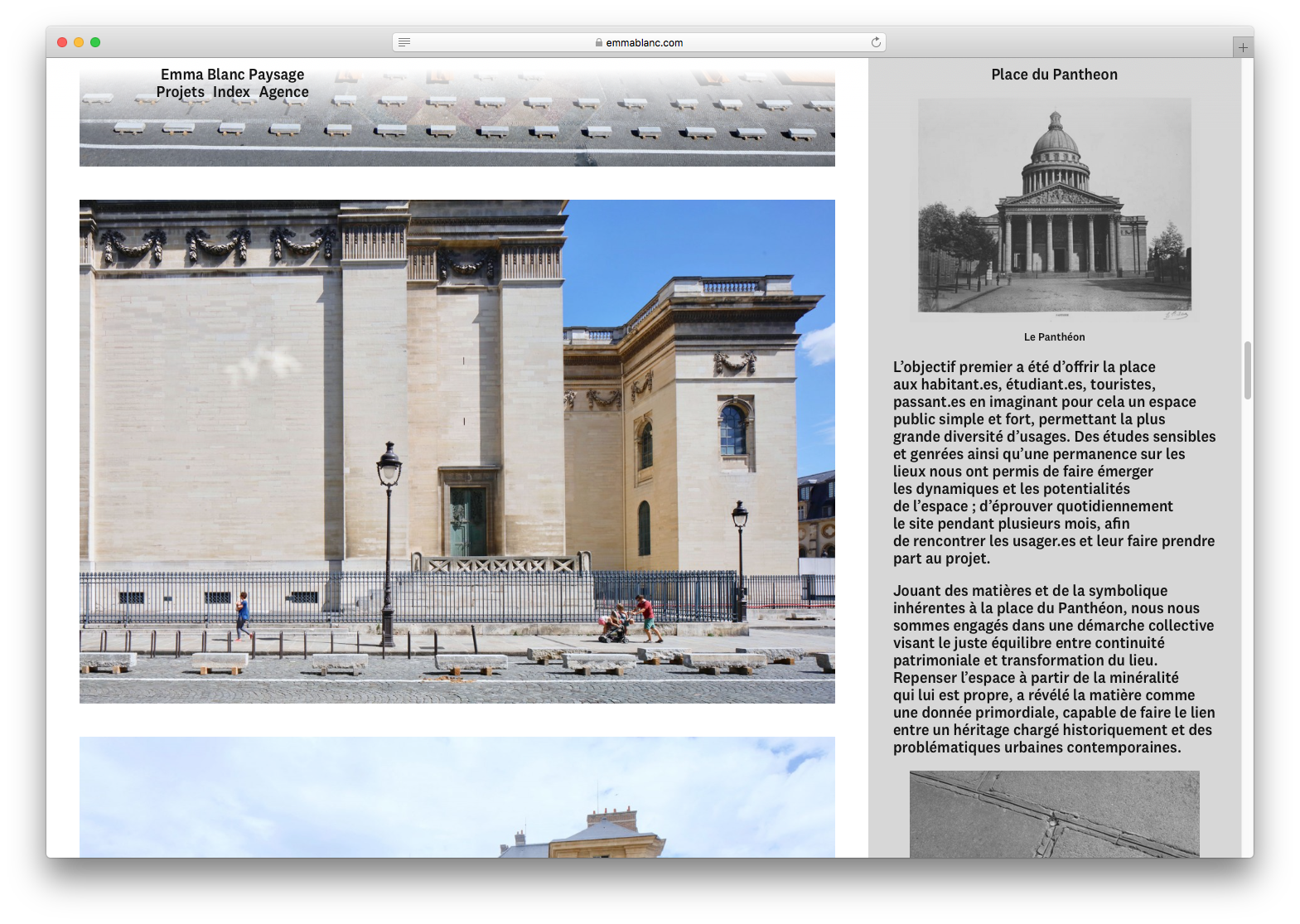Close the Safari window with red button
Screen dimensions: 1300x924
62,42
